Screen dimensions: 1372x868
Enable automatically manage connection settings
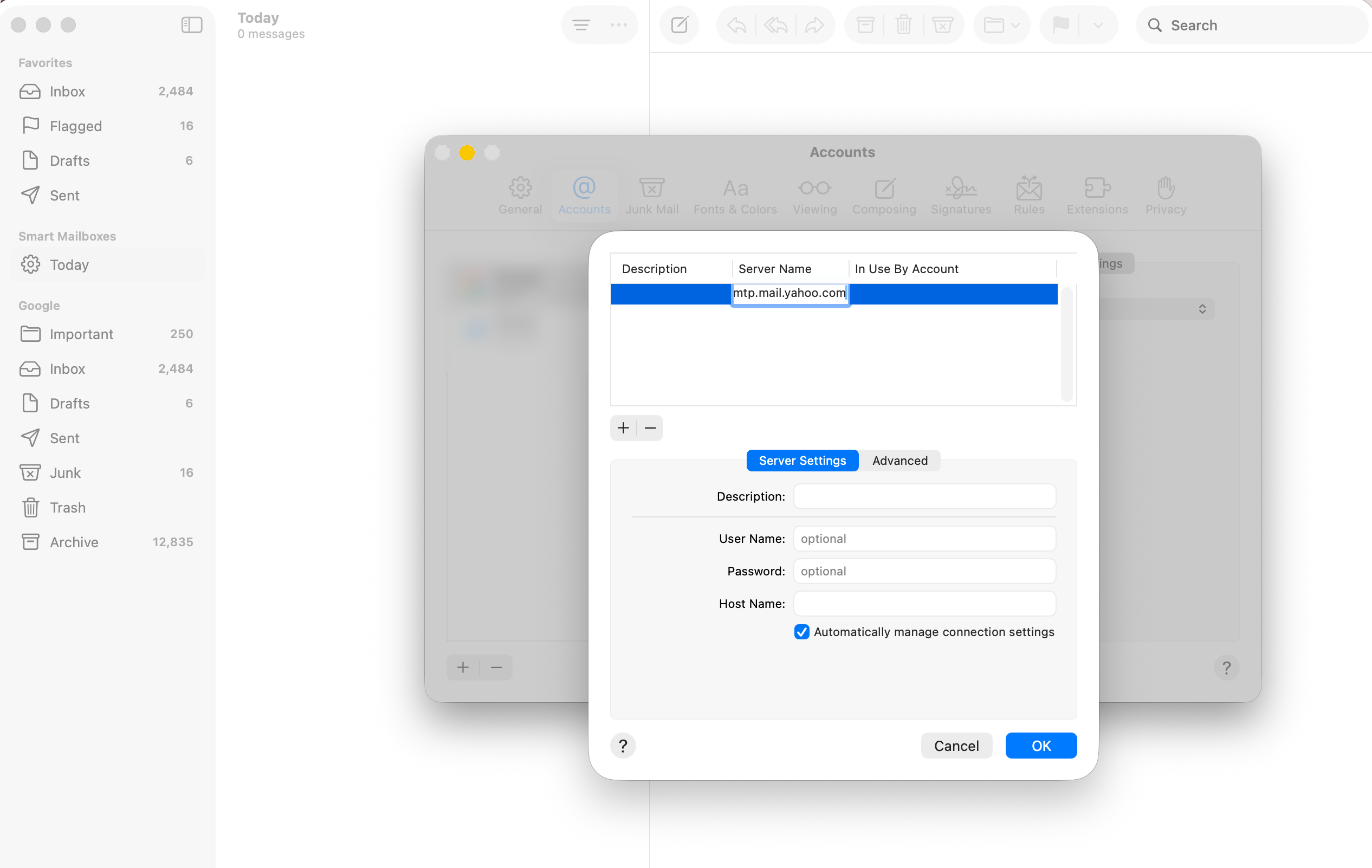click(x=801, y=632)
